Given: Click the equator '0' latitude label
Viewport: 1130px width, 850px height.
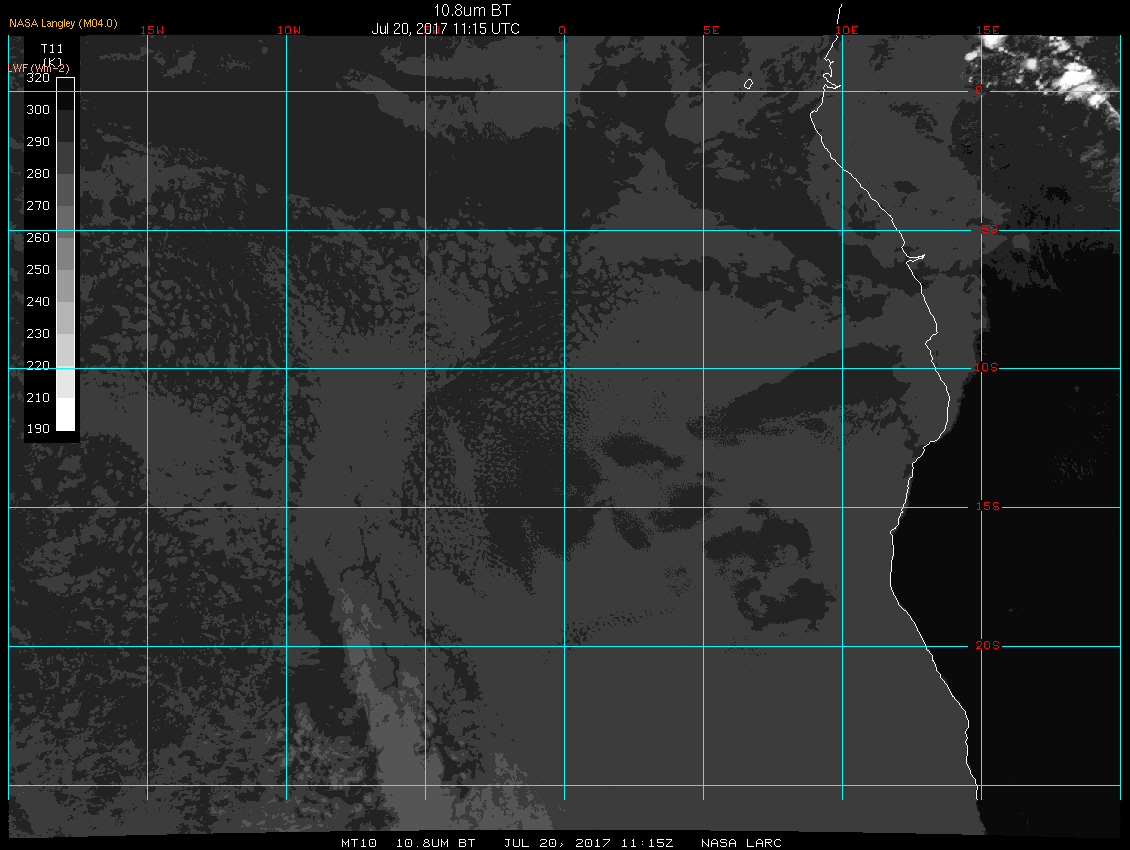Looking at the screenshot, I should pyautogui.click(x=979, y=90).
